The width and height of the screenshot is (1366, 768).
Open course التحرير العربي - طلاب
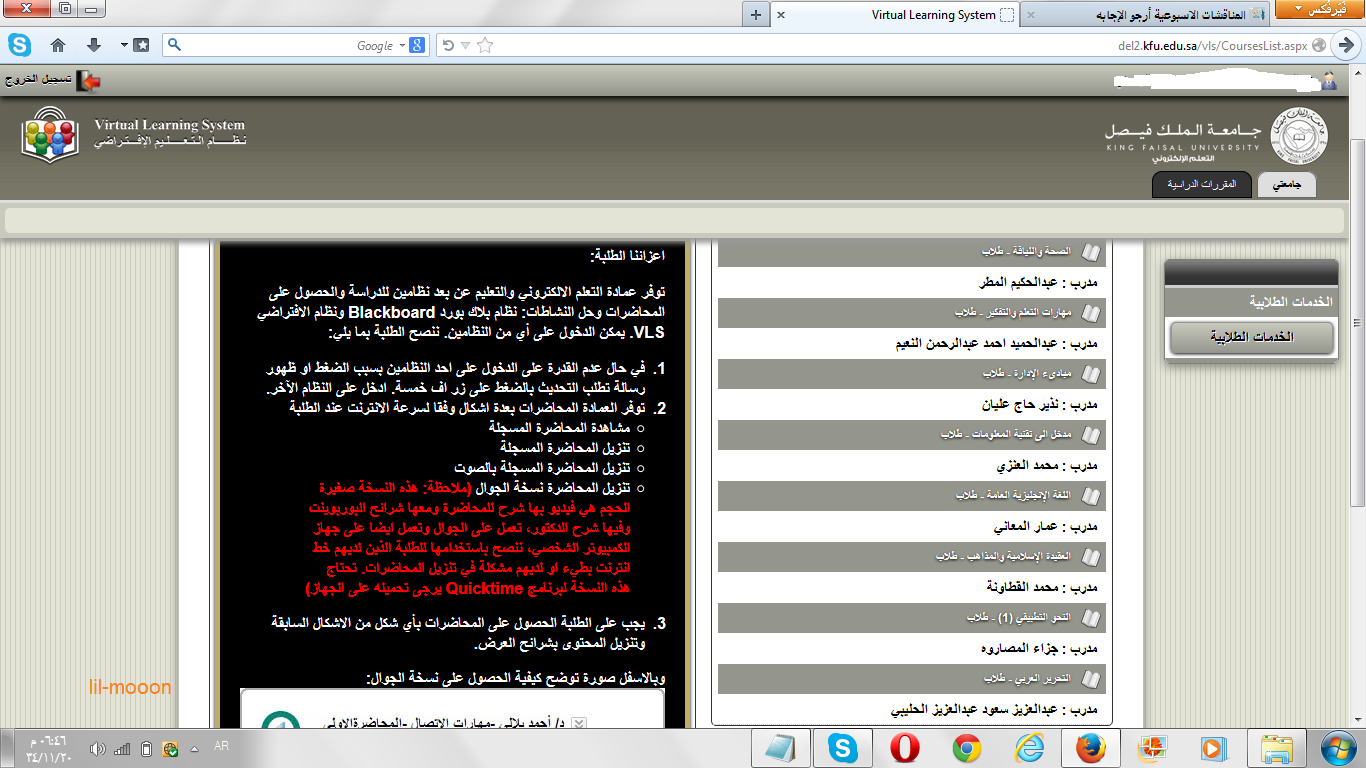1027,678
